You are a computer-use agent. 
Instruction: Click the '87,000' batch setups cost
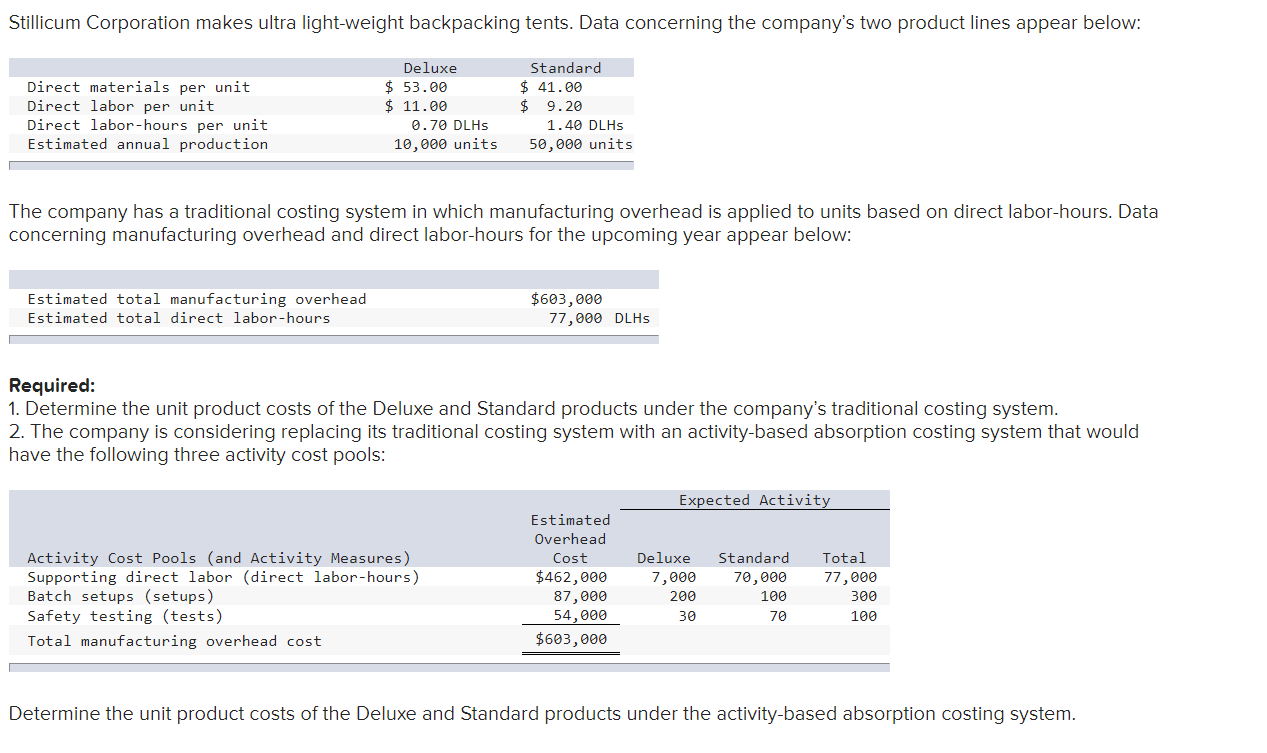(580, 596)
